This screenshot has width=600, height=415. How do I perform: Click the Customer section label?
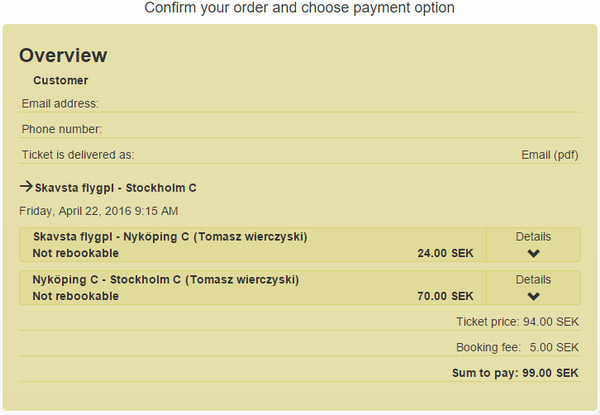(x=60, y=80)
